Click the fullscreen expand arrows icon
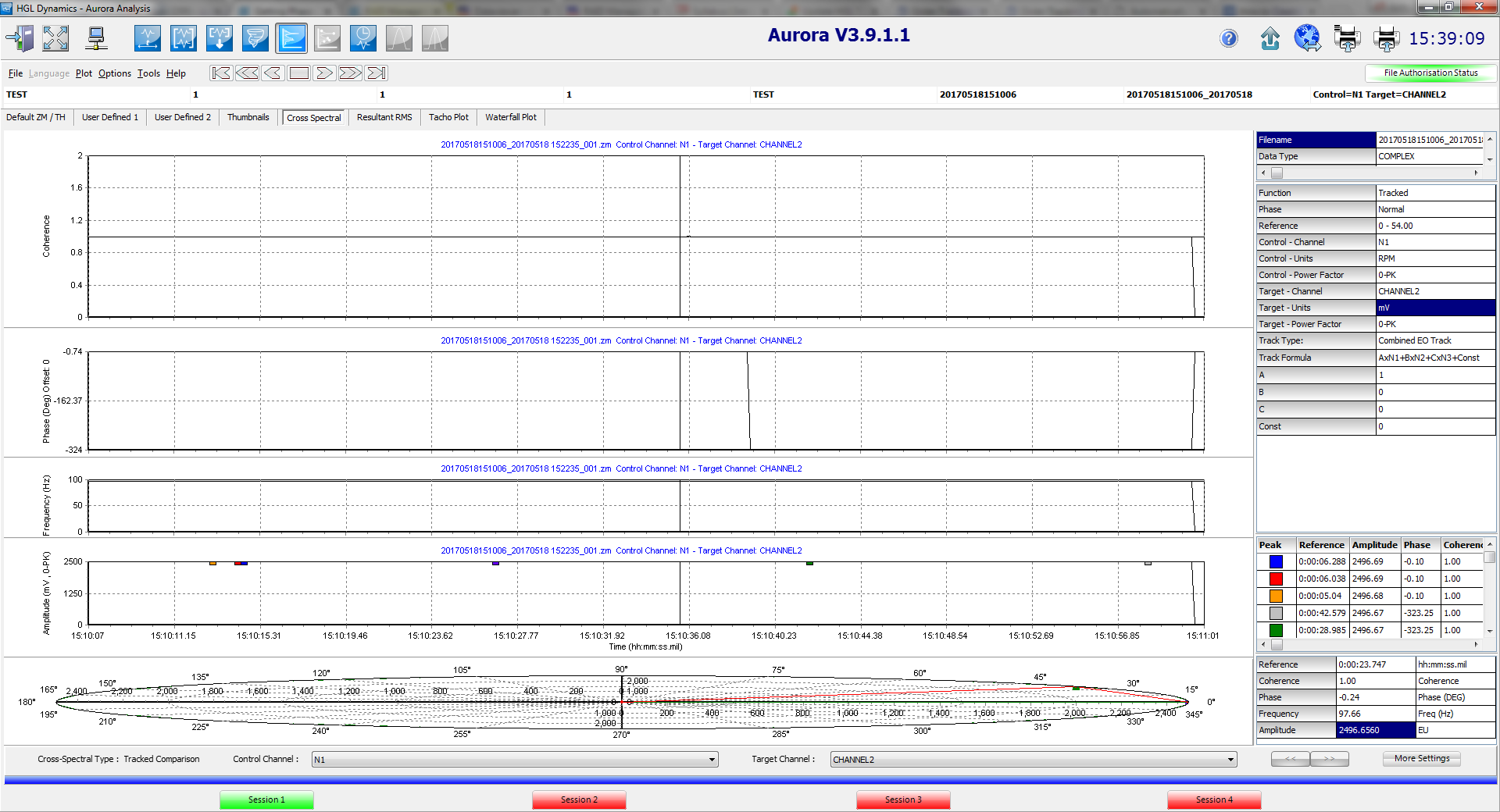 tap(55, 38)
